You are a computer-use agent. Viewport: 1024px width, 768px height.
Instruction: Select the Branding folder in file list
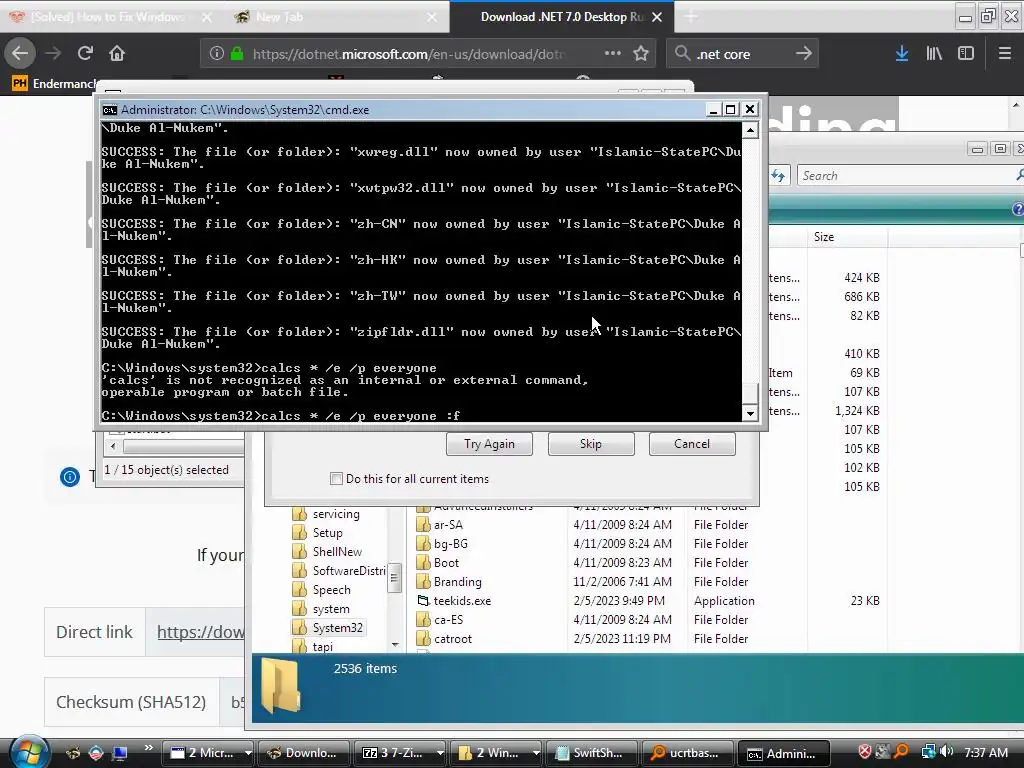(x=457, y=582)
